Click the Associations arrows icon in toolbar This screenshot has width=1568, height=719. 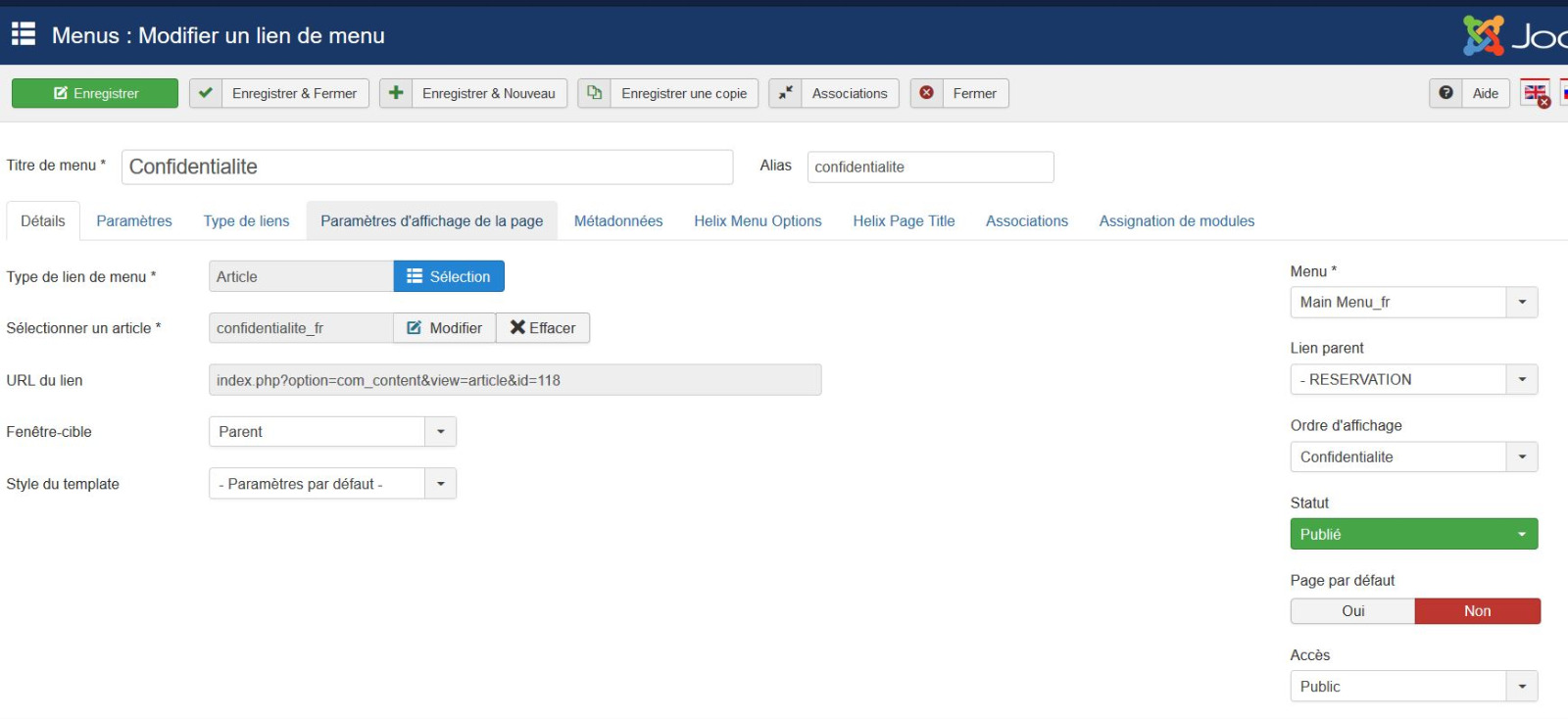point(785,93)
